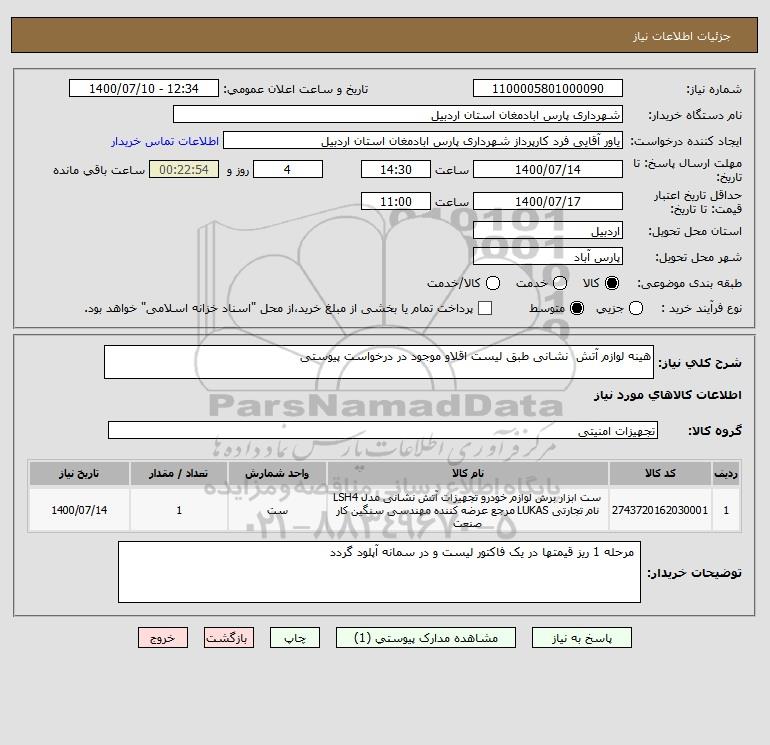Screen dimensions: 770x745
Task: Click the buyer notes text area
Action: click(379, 572)
